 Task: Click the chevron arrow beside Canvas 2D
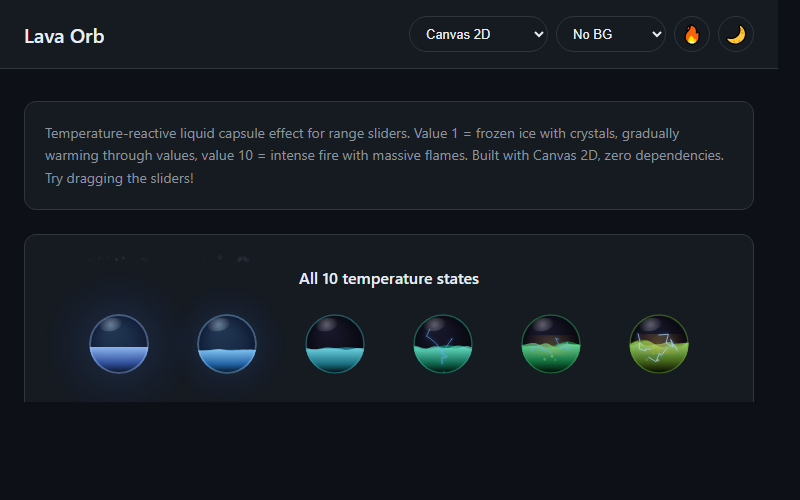coord(538,34)
